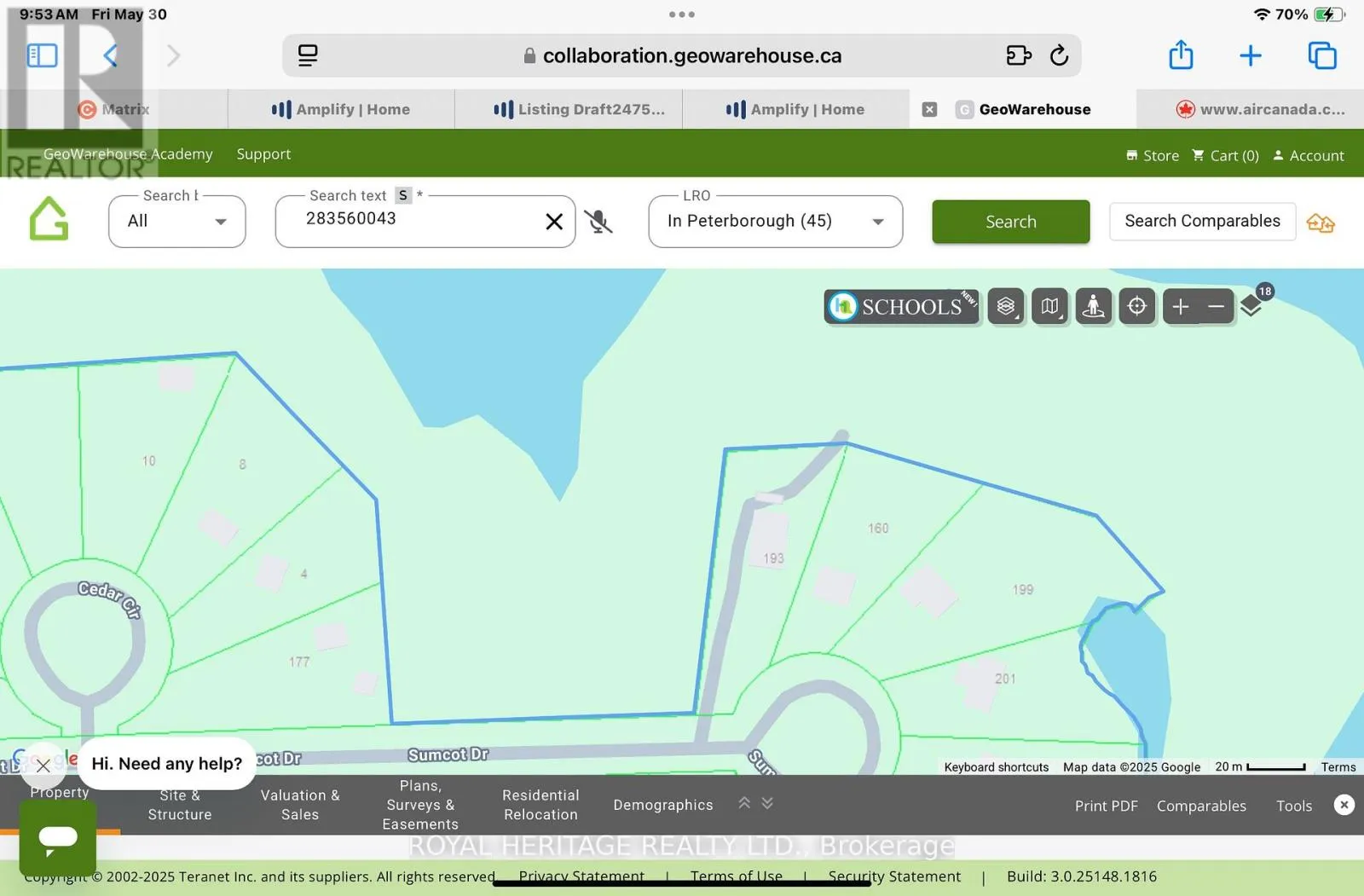Viewport: 1364px width, 896px height.
Task: Open layers icon with 18 badge
Action: [1251, 305]
